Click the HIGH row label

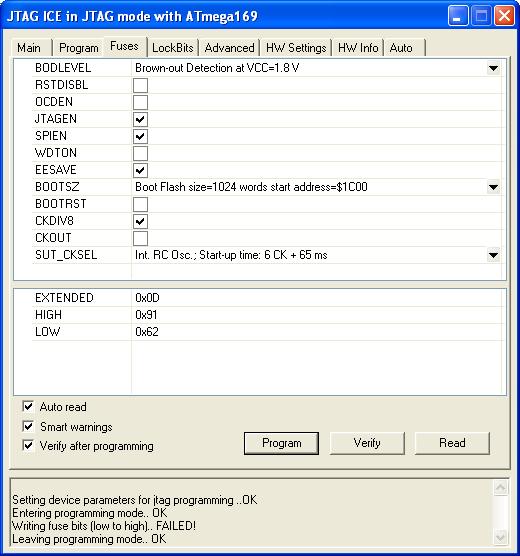[49, 315]
